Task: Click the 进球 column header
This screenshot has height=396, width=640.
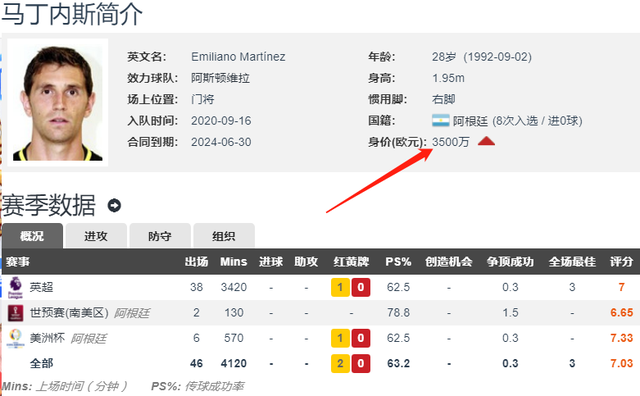Action: pos(271,262)
